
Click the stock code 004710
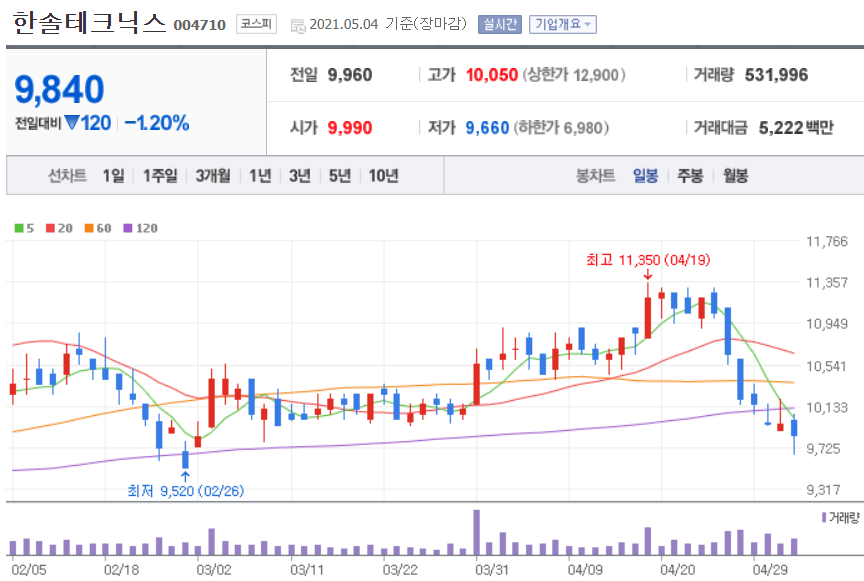[x=199, y=25]
